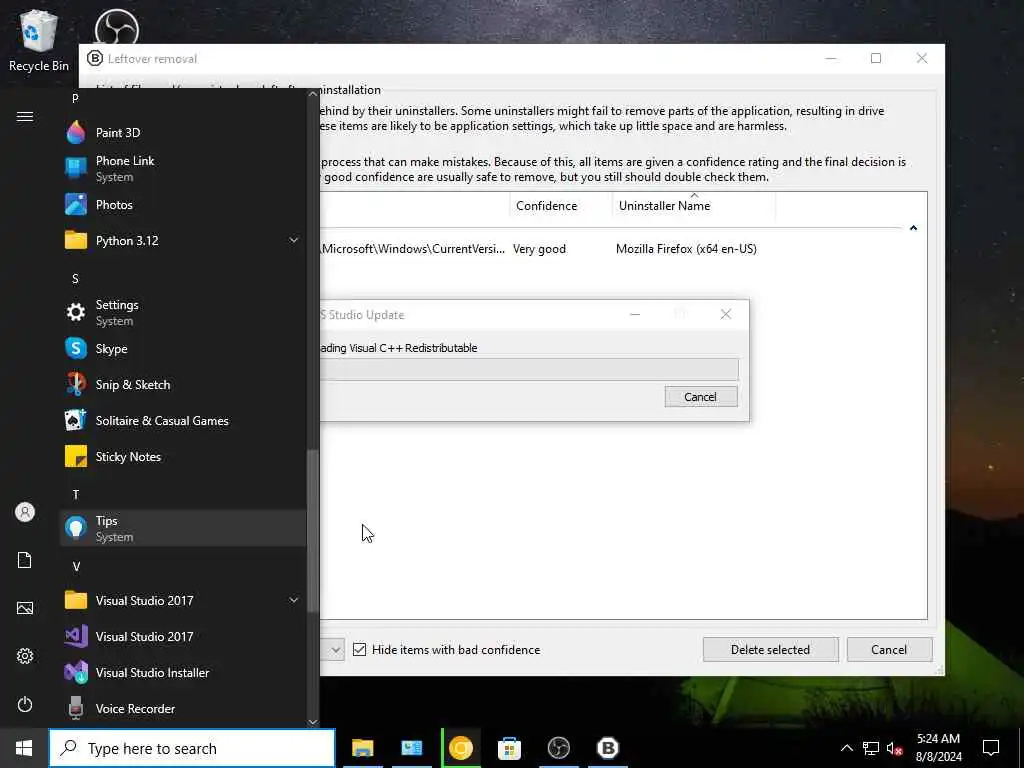
Task: Jump to the letter P section header
Action: tap(75, 98)
